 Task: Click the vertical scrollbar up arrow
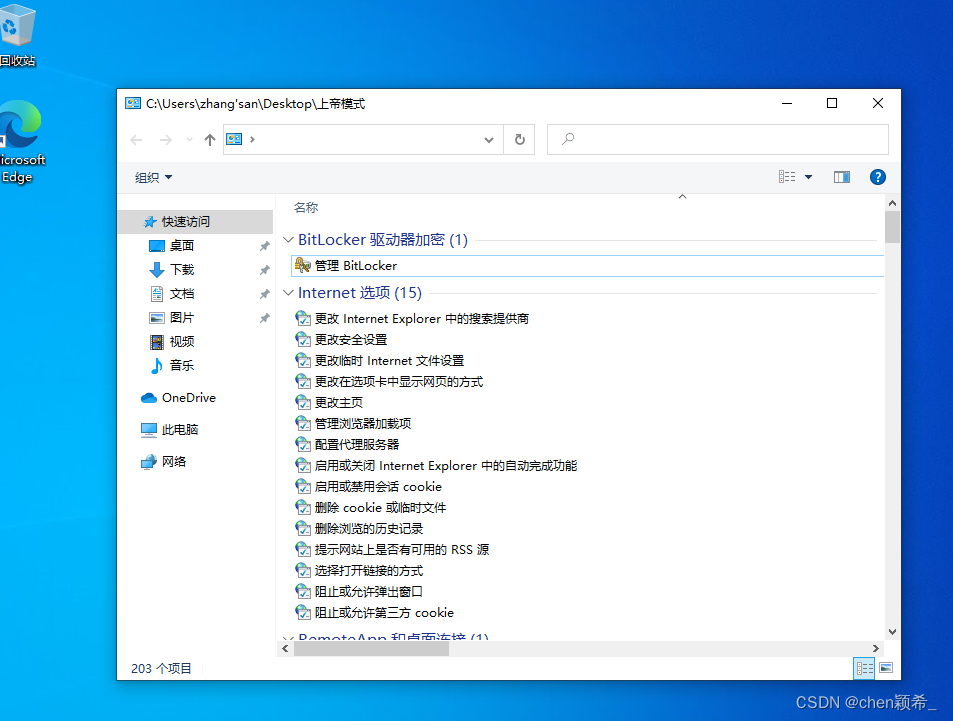tap(892, 203)
